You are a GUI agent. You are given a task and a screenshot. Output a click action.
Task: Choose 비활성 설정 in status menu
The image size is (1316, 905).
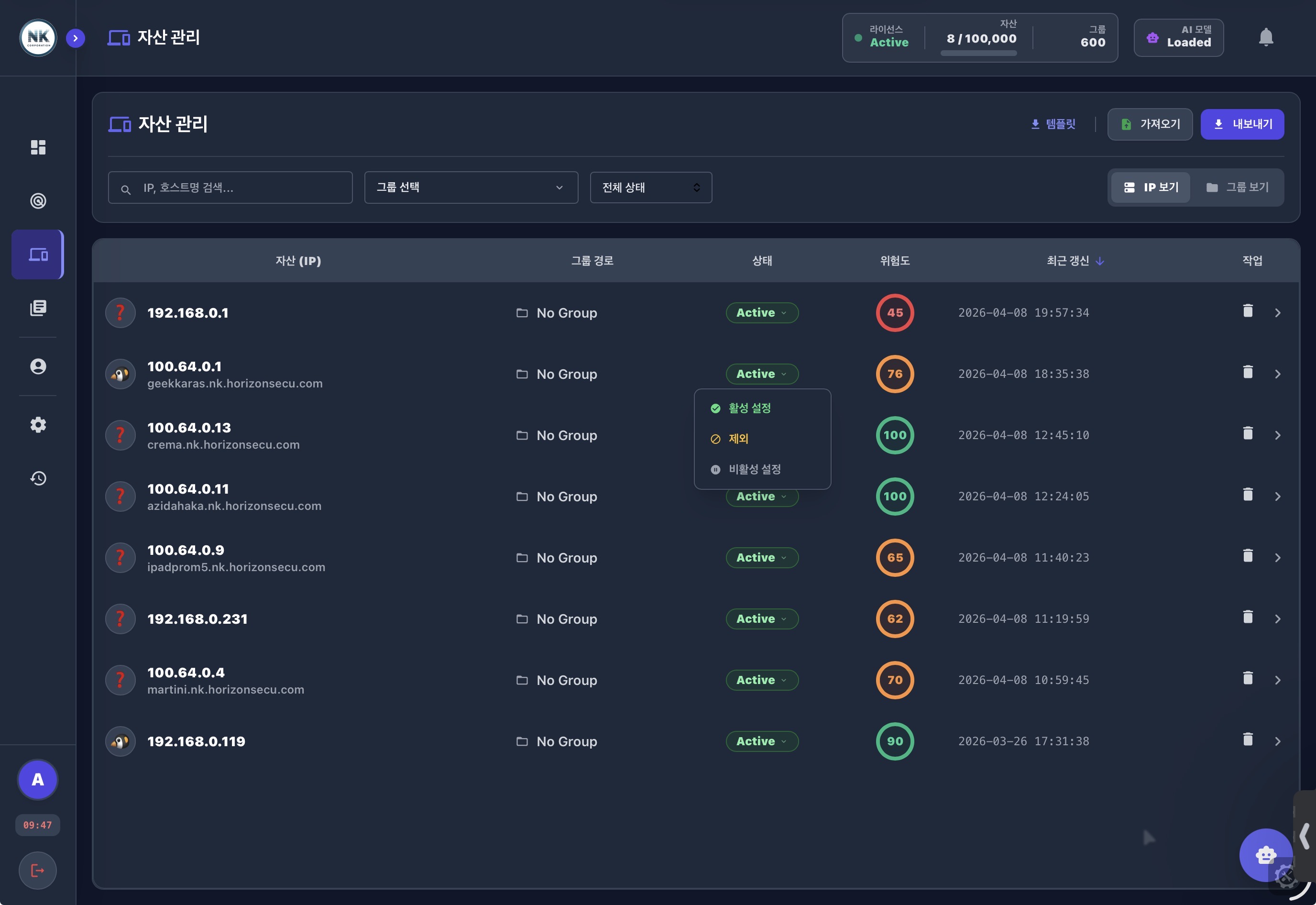[x=754, y=469]
